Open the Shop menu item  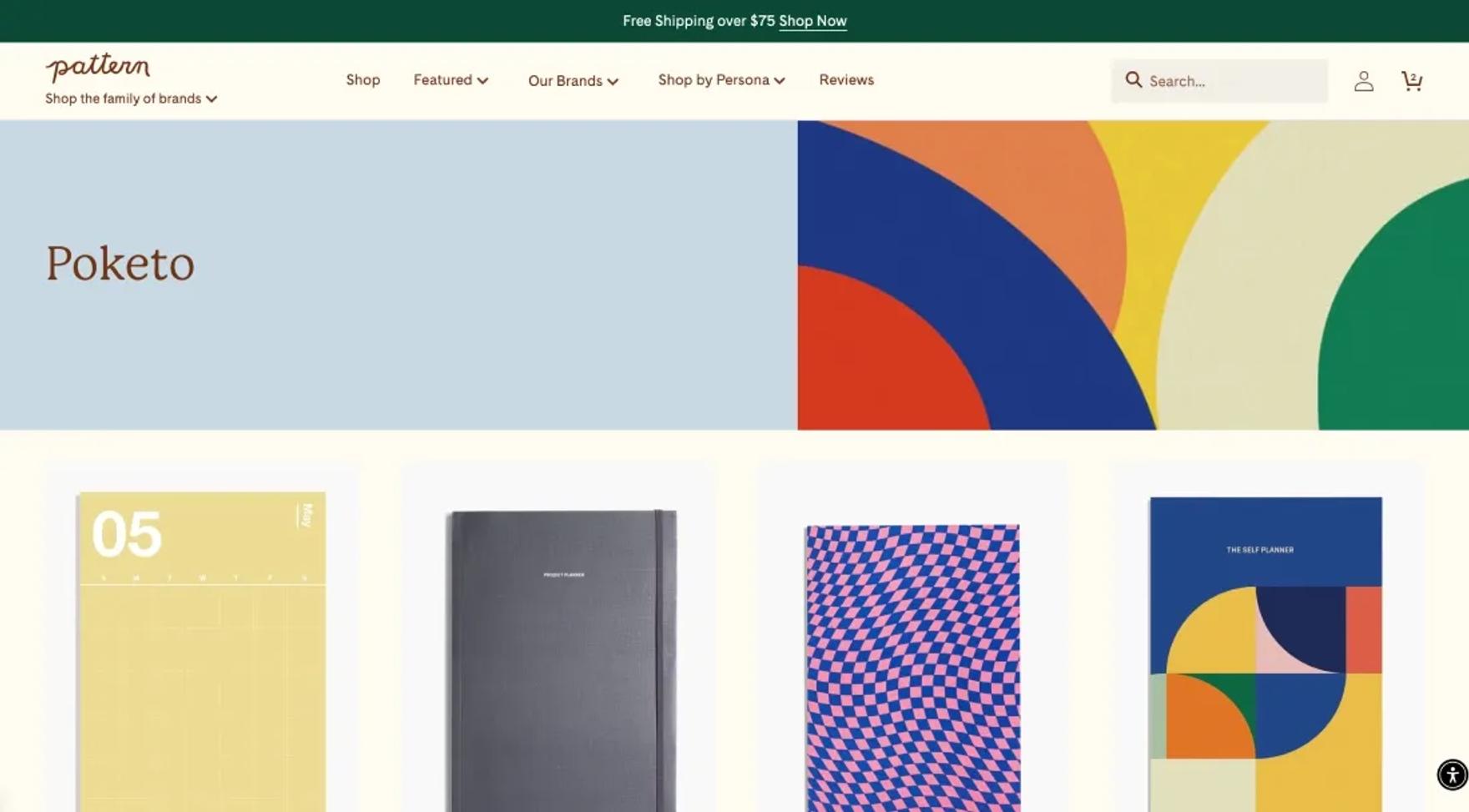pyautogui.click(x=363, y=80)
